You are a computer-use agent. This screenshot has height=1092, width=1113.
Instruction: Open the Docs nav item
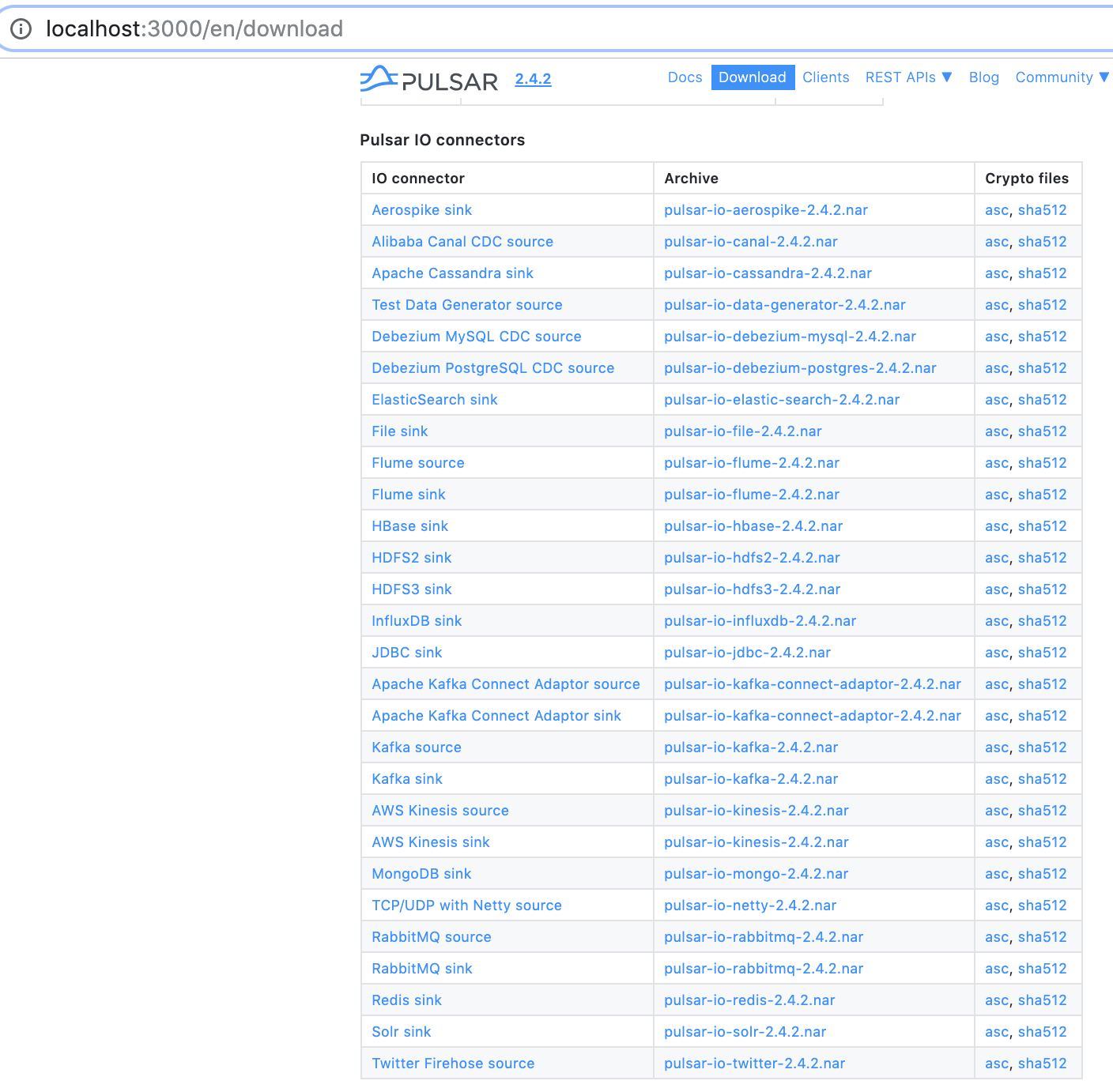[x=685, y=77]
